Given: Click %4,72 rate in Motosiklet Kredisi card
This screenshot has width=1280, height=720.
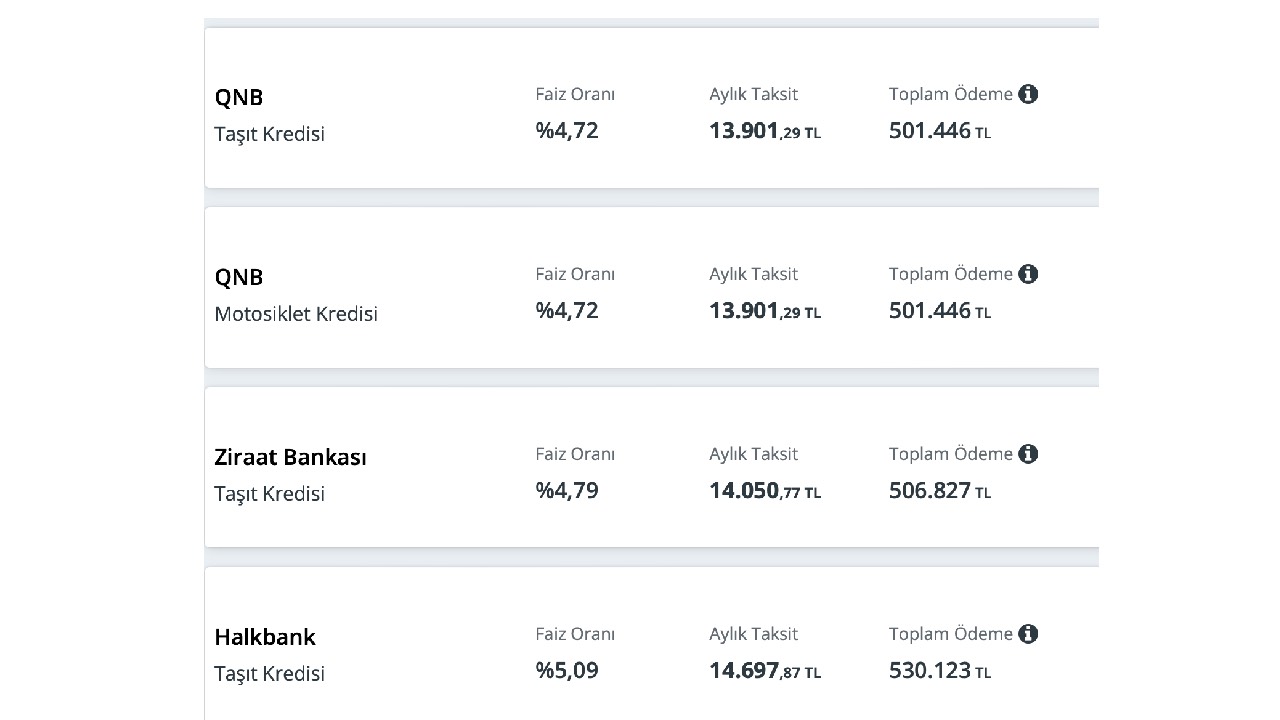Looking at the screenshot, I should [x=567, y=311].
